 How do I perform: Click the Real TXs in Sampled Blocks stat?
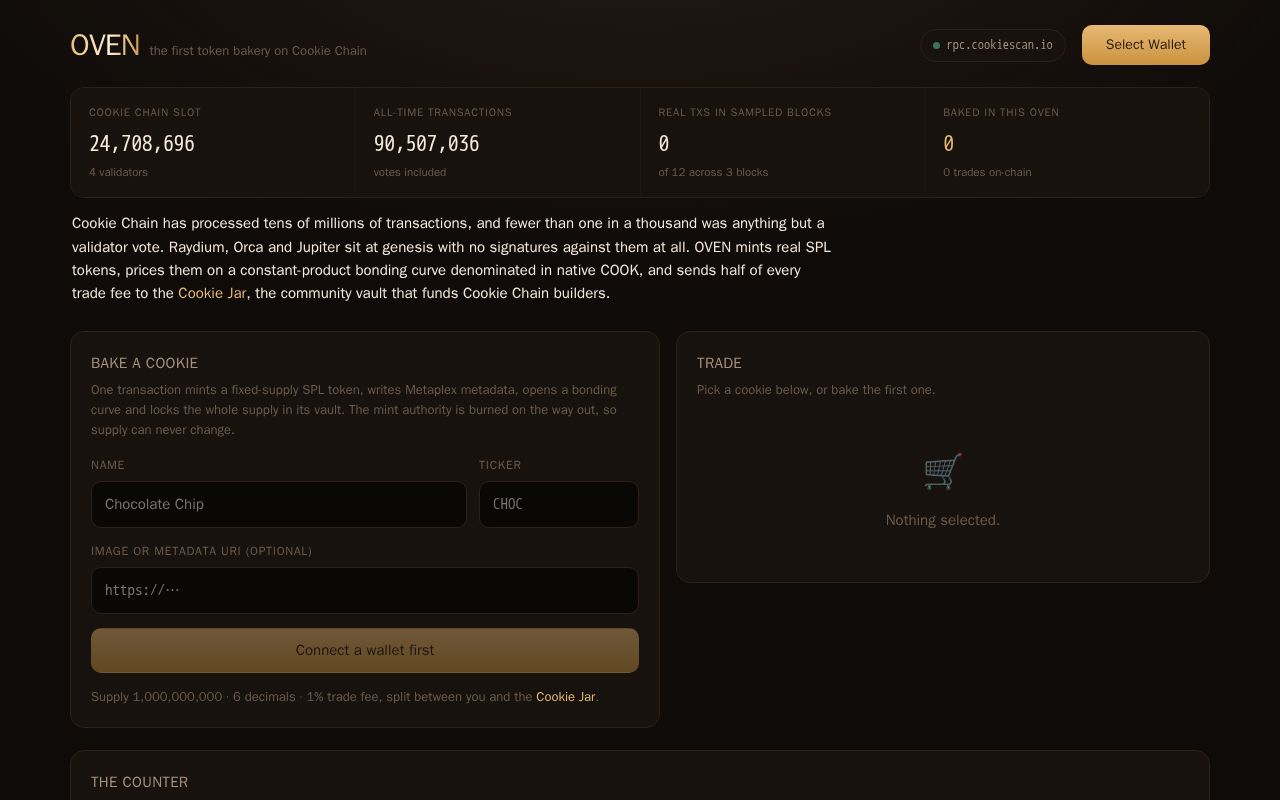pyautogui.click(x=783, y=142)
